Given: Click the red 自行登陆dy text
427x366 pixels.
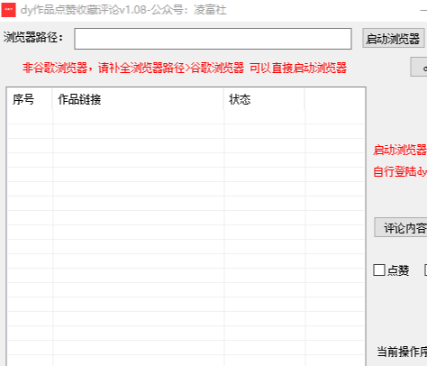Looking at the screenshot, I should (400, 172).
